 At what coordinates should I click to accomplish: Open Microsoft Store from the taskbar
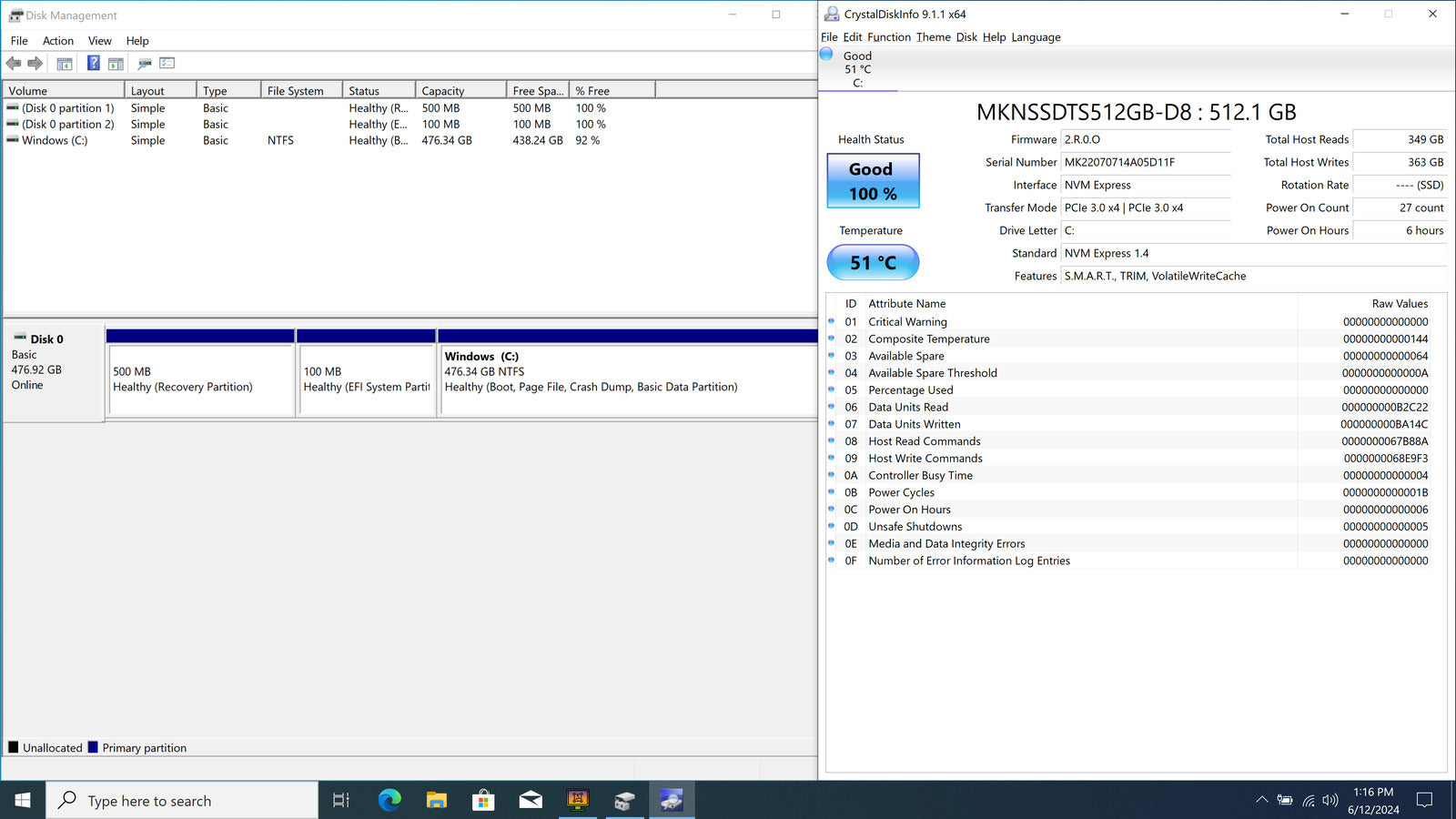tap(483, 801)
